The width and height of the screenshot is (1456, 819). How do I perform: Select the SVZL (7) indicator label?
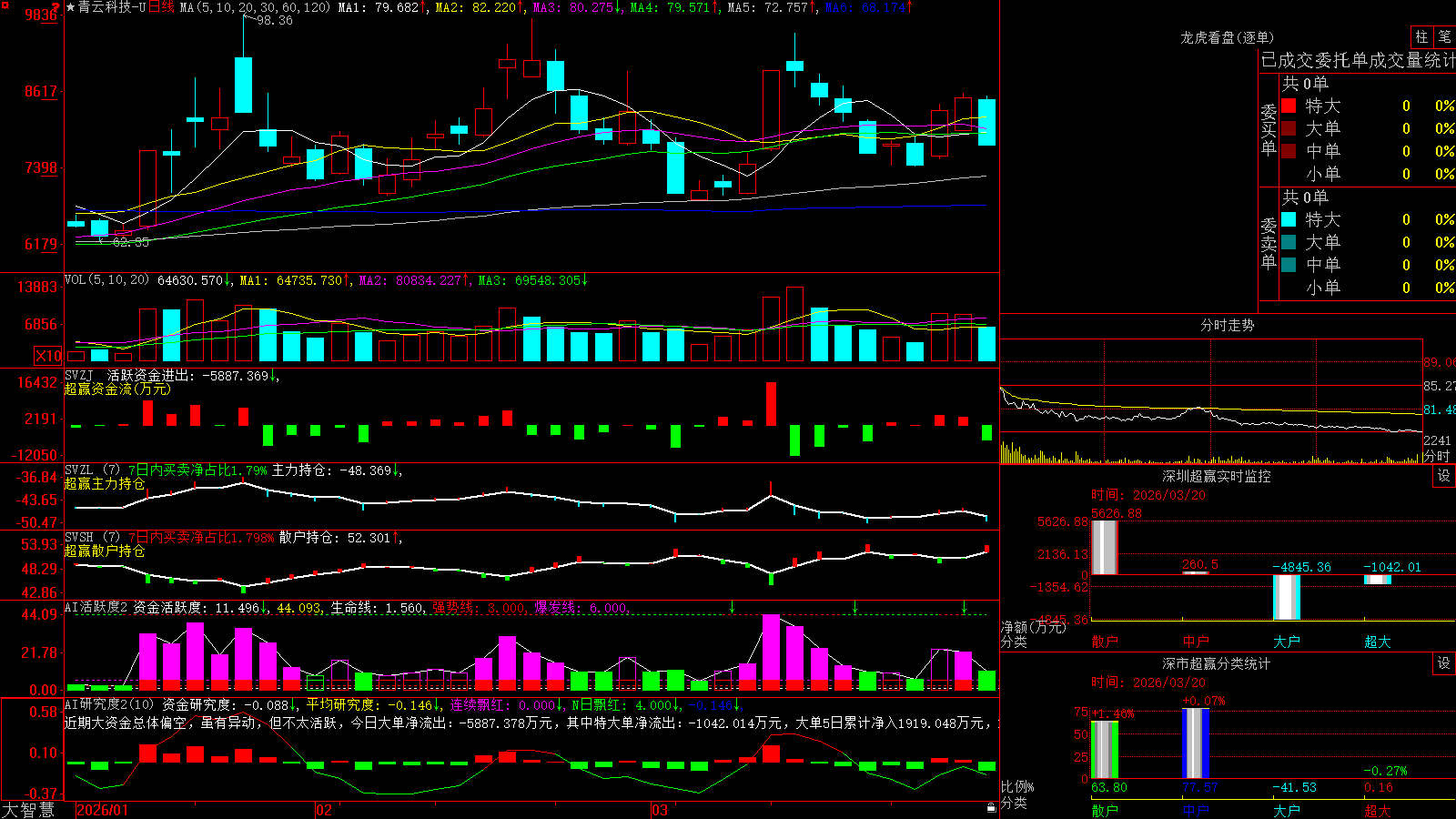tap(92, 470)
